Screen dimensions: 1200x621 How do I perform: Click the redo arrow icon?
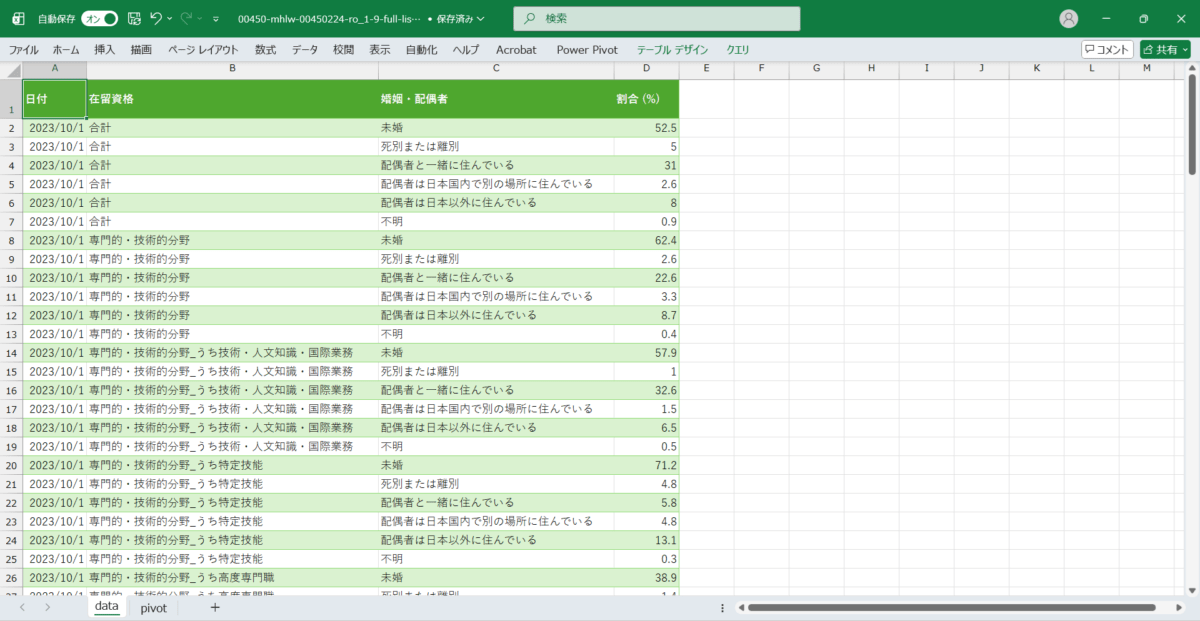[186, 19]
